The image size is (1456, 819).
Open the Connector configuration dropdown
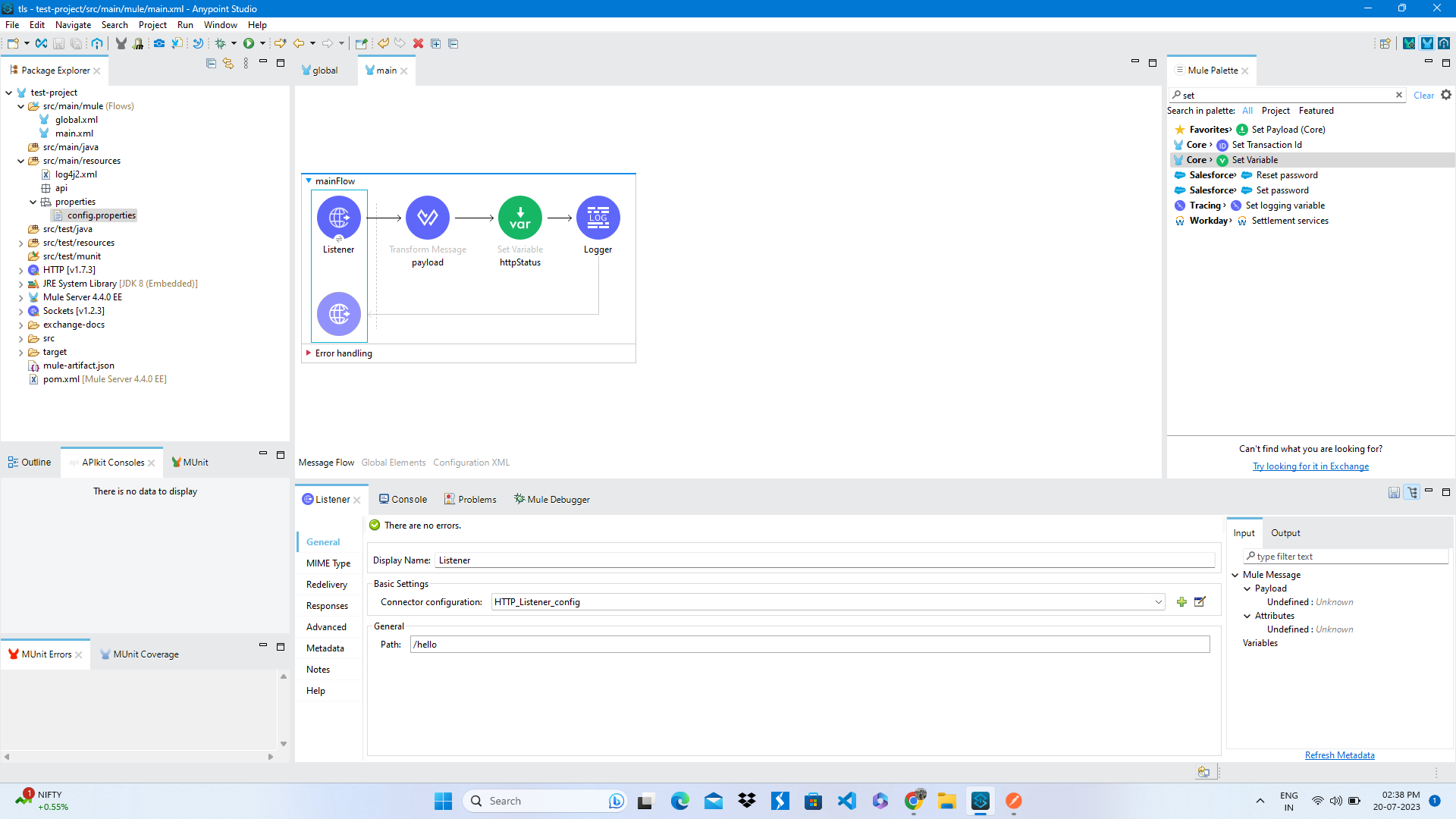point(1158,602)
